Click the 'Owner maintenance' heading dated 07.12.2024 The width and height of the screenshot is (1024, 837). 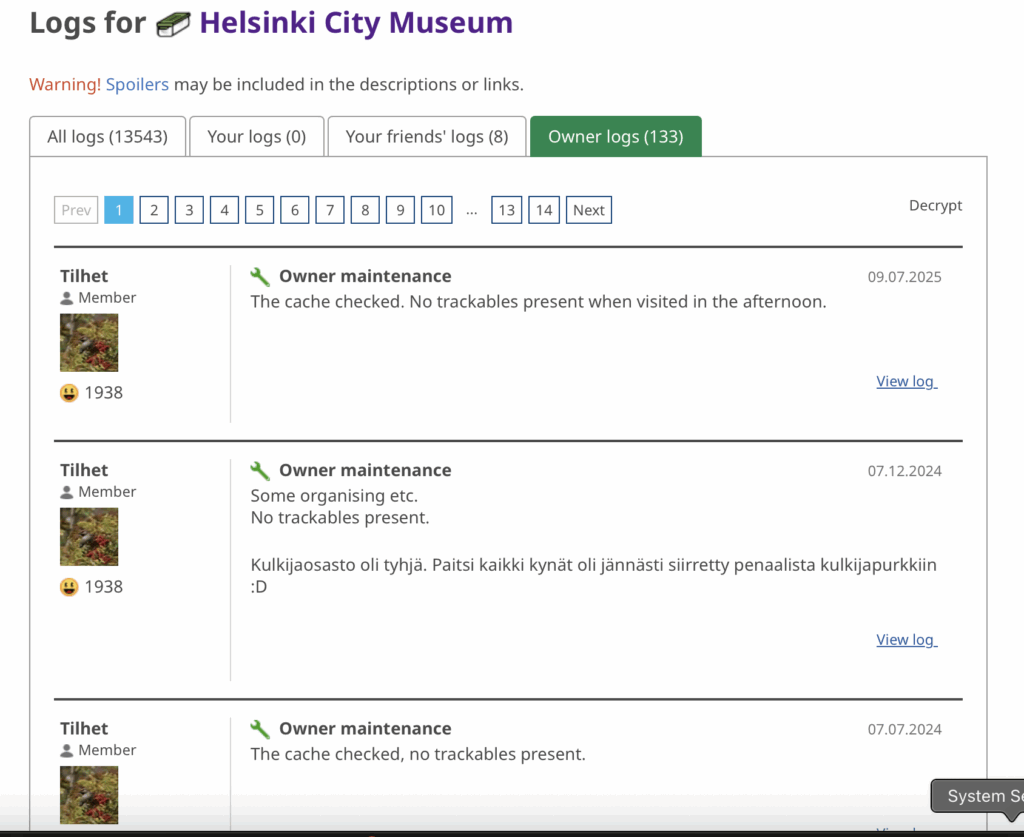tap(365, 470)
